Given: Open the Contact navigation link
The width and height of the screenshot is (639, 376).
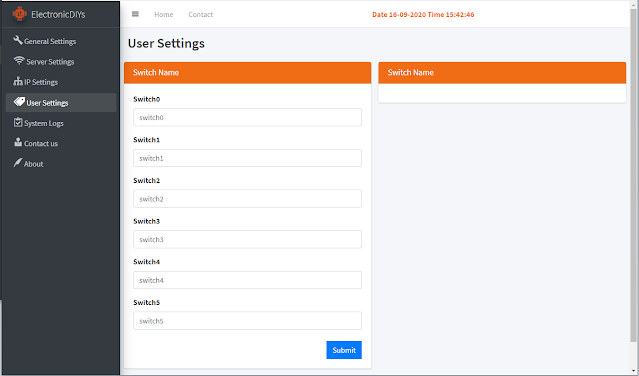Looking at the screenshot, I should [x=201, y=14].
